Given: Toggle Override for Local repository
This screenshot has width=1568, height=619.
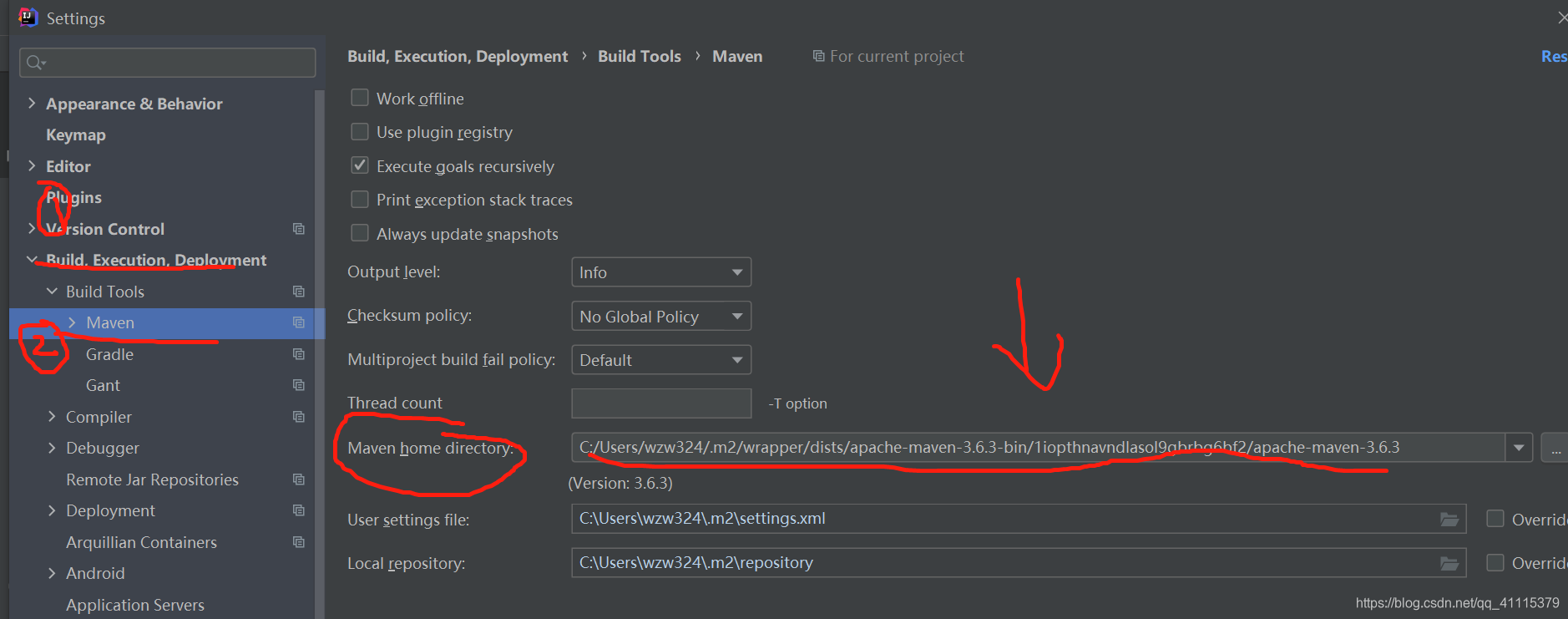Looking at the screenshot, I should click(x=1495, y=563).
